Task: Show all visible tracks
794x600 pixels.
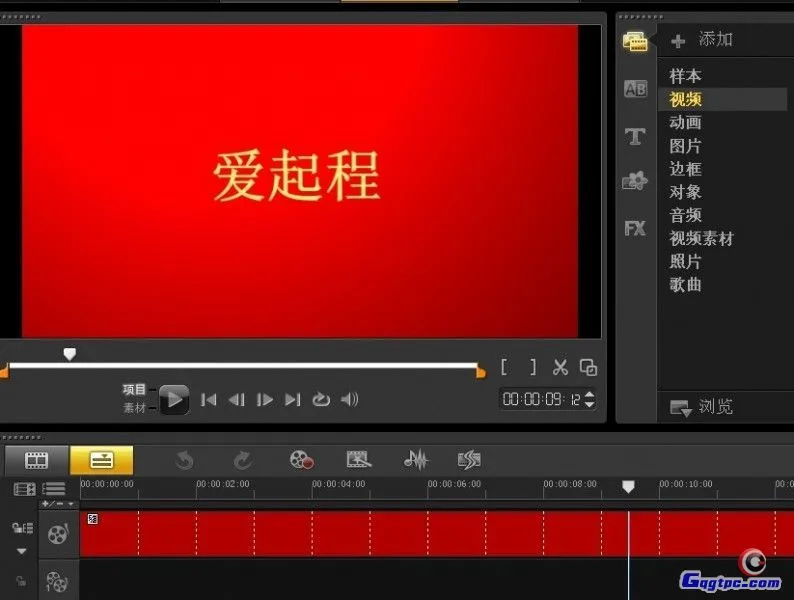Action: [x=24, y=489]
